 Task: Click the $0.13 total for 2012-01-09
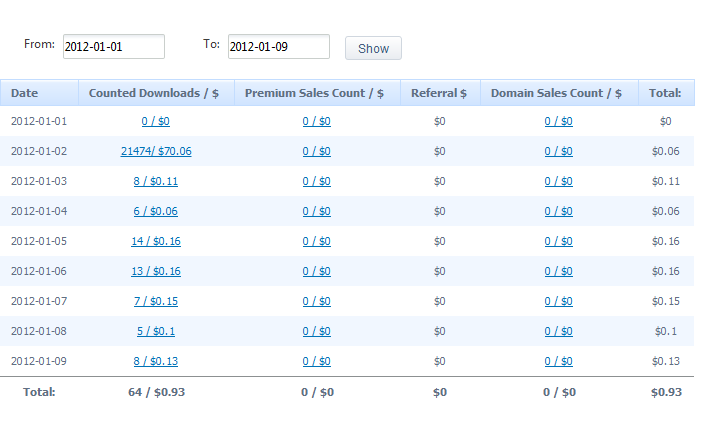pyautogui.click(x=666, y=361)
